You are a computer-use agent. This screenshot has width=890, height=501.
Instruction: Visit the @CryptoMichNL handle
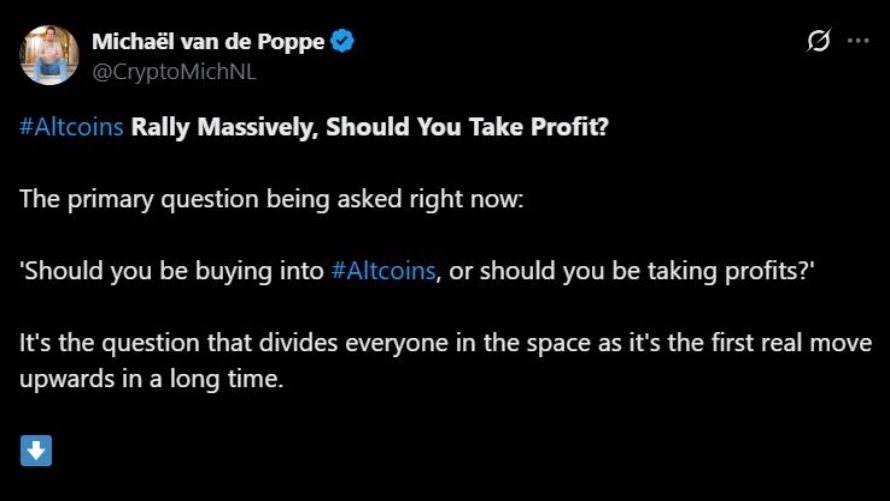coord(174,72)
